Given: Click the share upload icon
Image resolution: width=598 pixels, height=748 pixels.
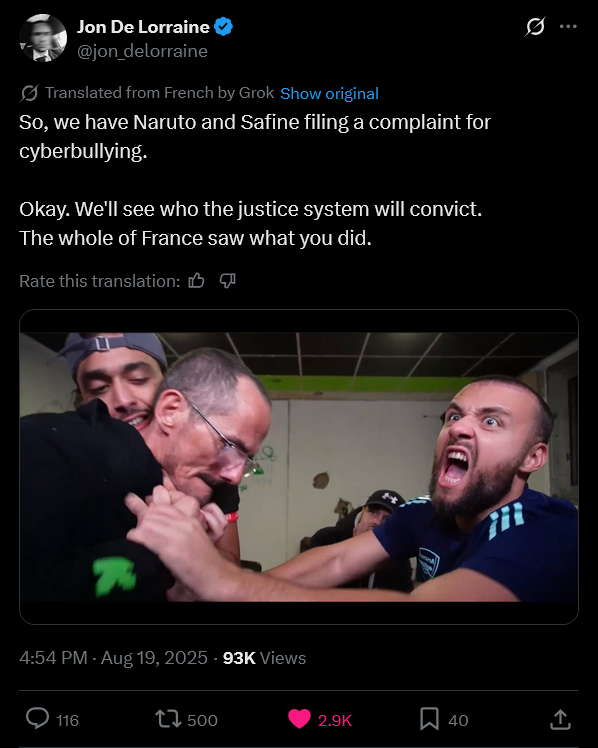Looking at the screenshot, I should 560,719.
